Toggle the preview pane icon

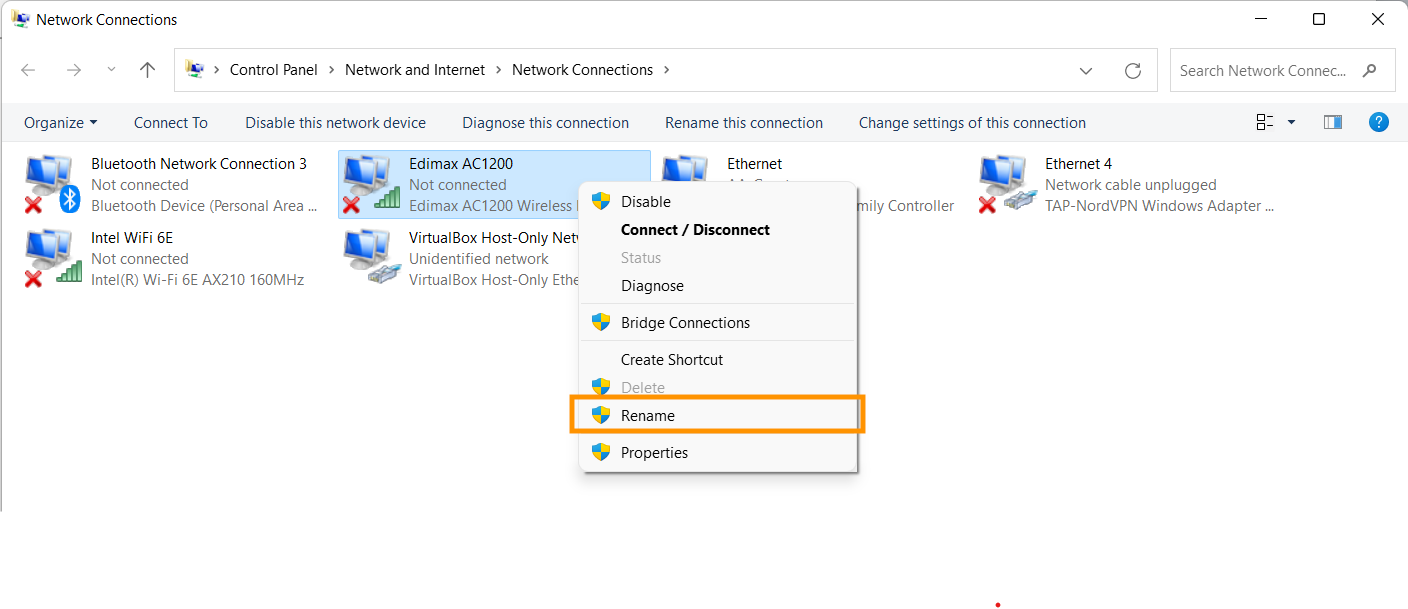(1332, 122)
